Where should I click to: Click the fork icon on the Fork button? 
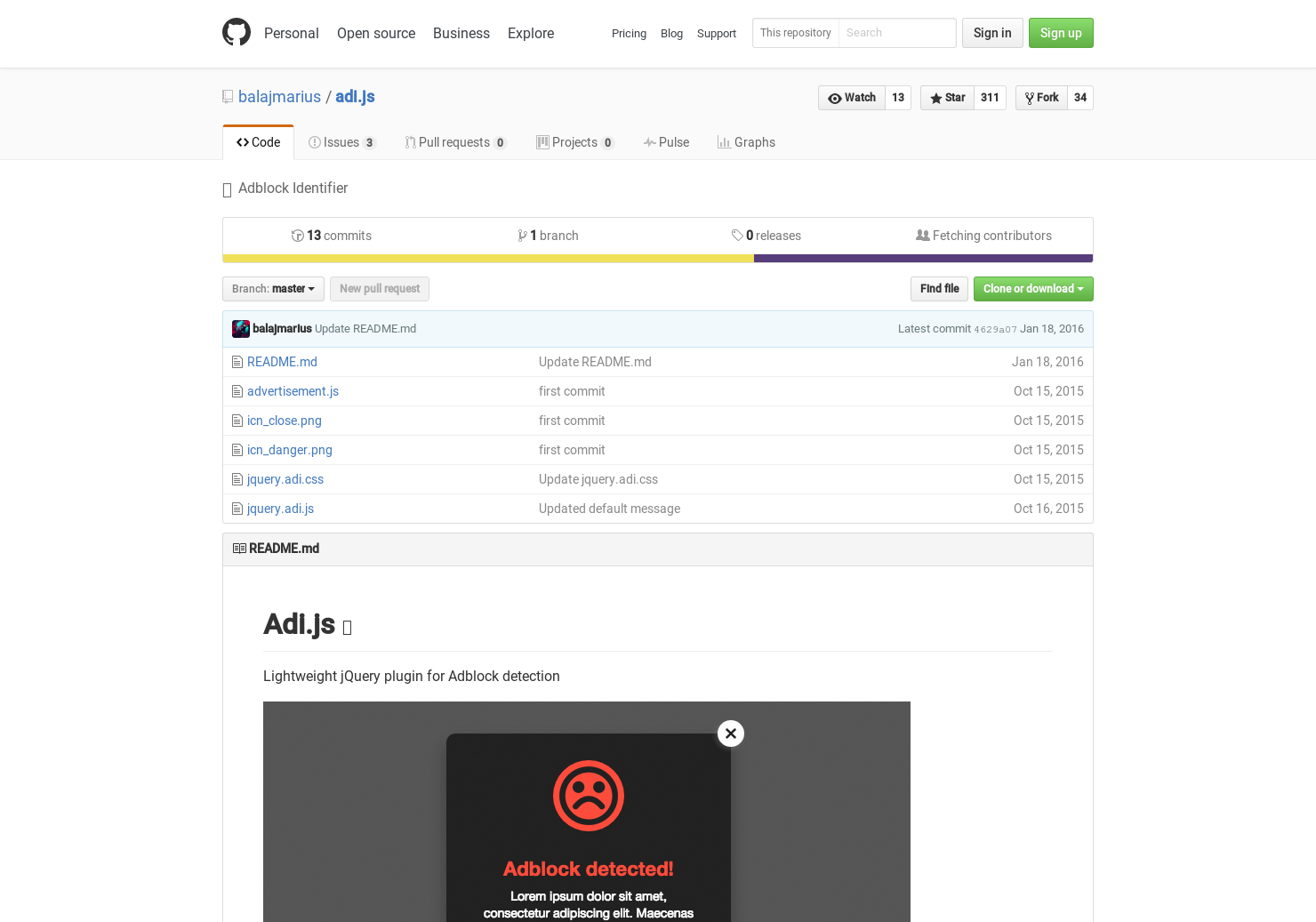click(1030, 98)
